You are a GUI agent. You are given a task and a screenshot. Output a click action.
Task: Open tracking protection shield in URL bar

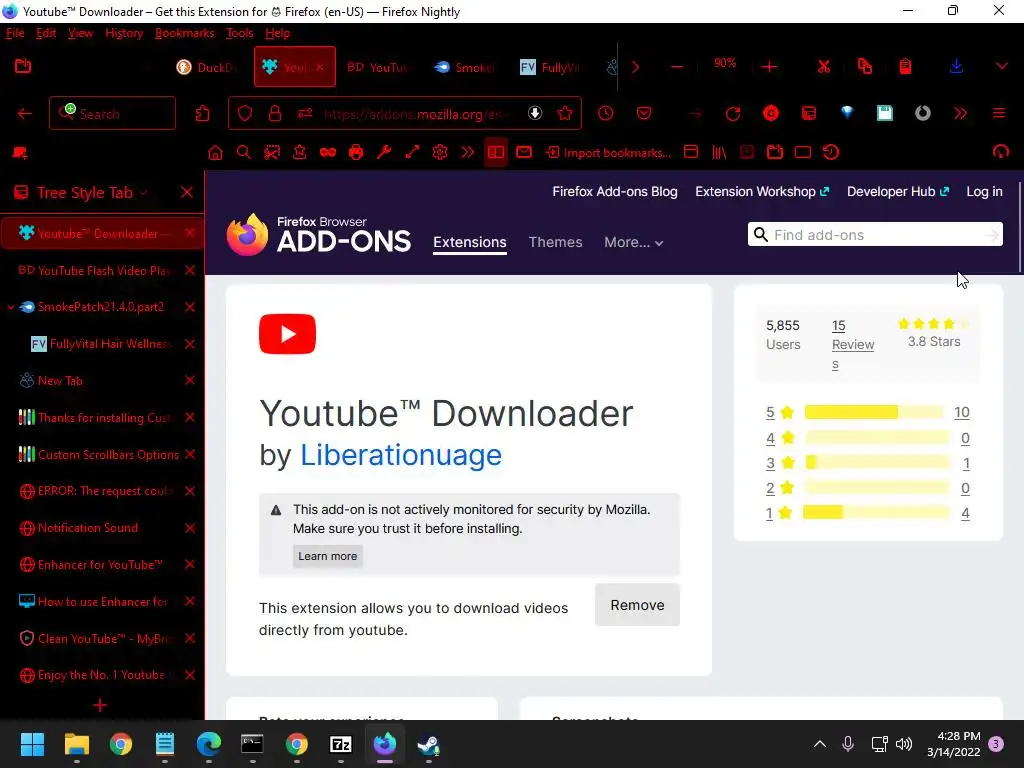click(x=245, y=114)
